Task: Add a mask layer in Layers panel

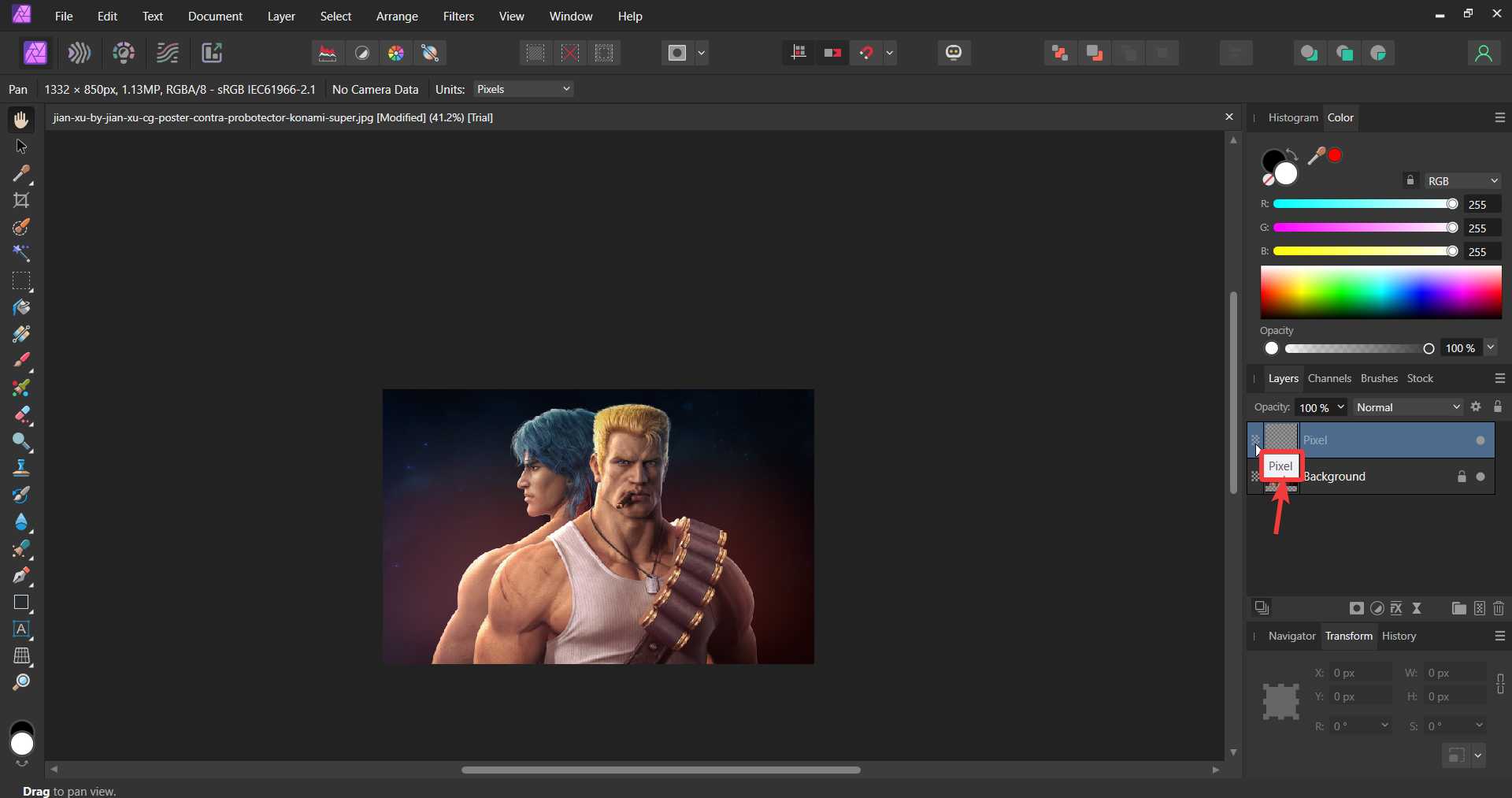Action: point(1356,608)
